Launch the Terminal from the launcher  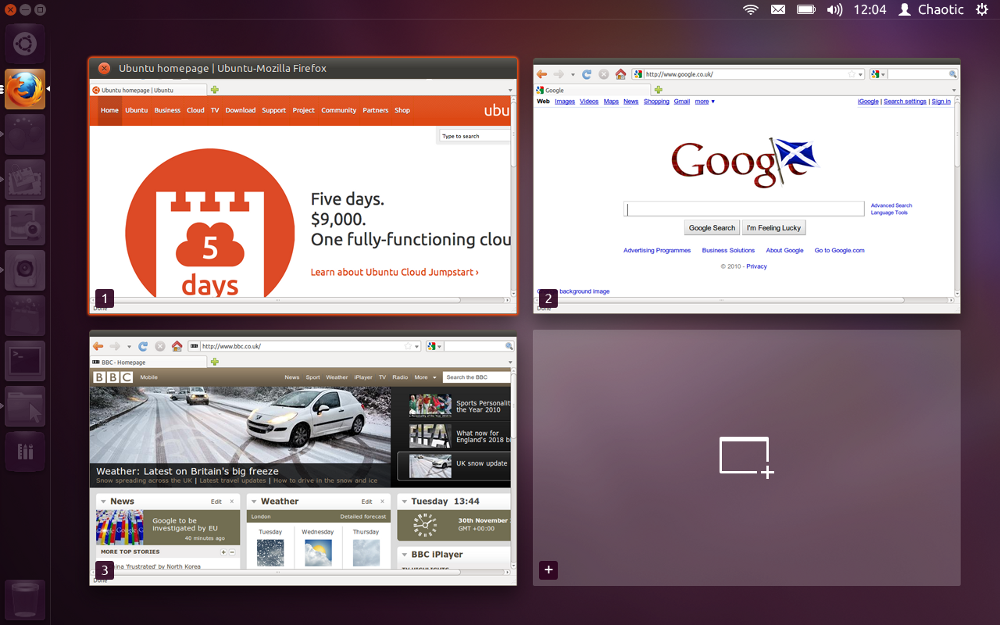24,360
